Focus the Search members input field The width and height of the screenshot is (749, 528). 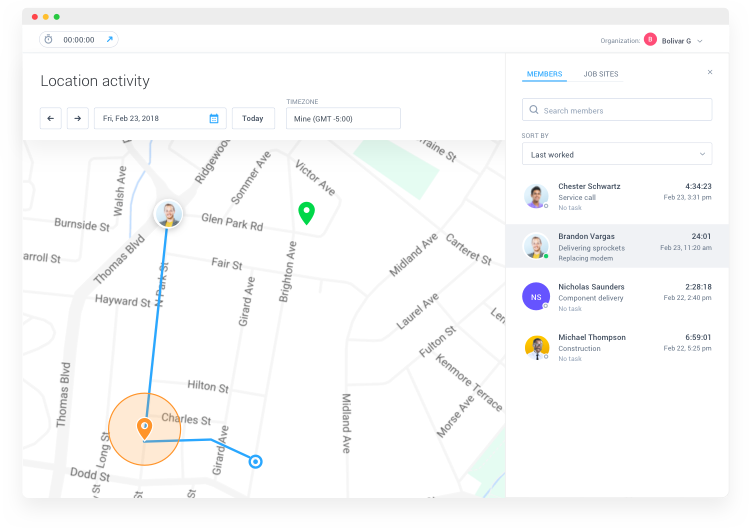[617, 110]
